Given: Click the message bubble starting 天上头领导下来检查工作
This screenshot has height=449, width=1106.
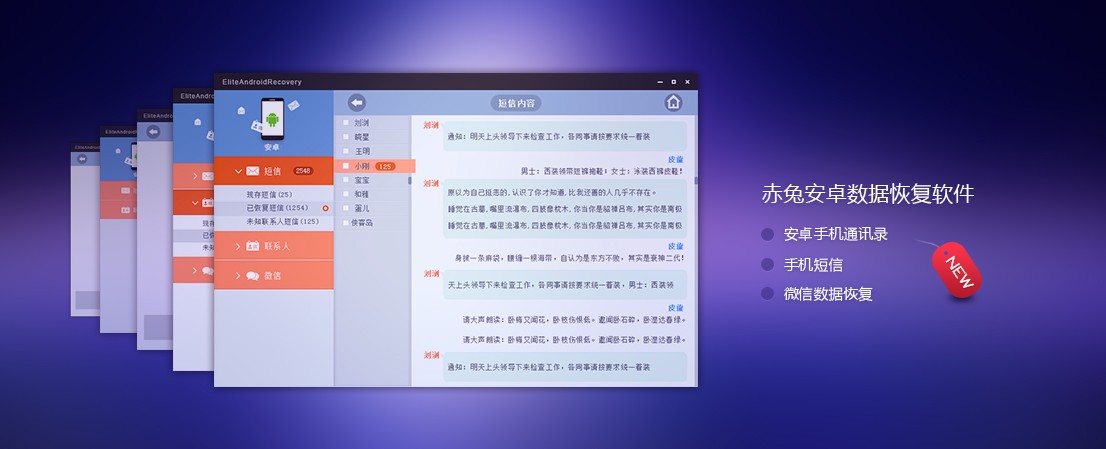Looking at the screenshot, I should [564, 285].
